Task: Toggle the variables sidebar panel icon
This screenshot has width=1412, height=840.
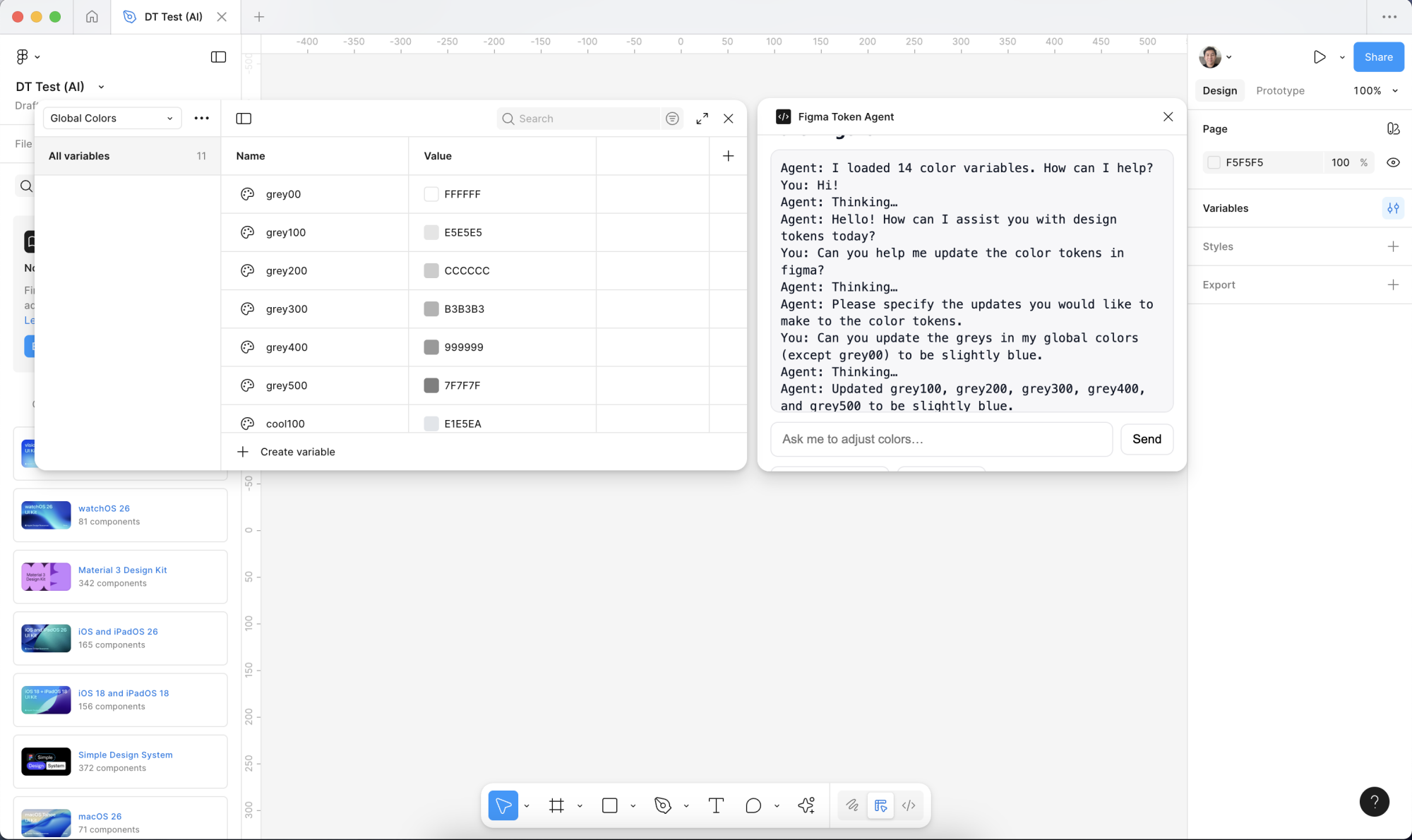Action: [244, 119]
